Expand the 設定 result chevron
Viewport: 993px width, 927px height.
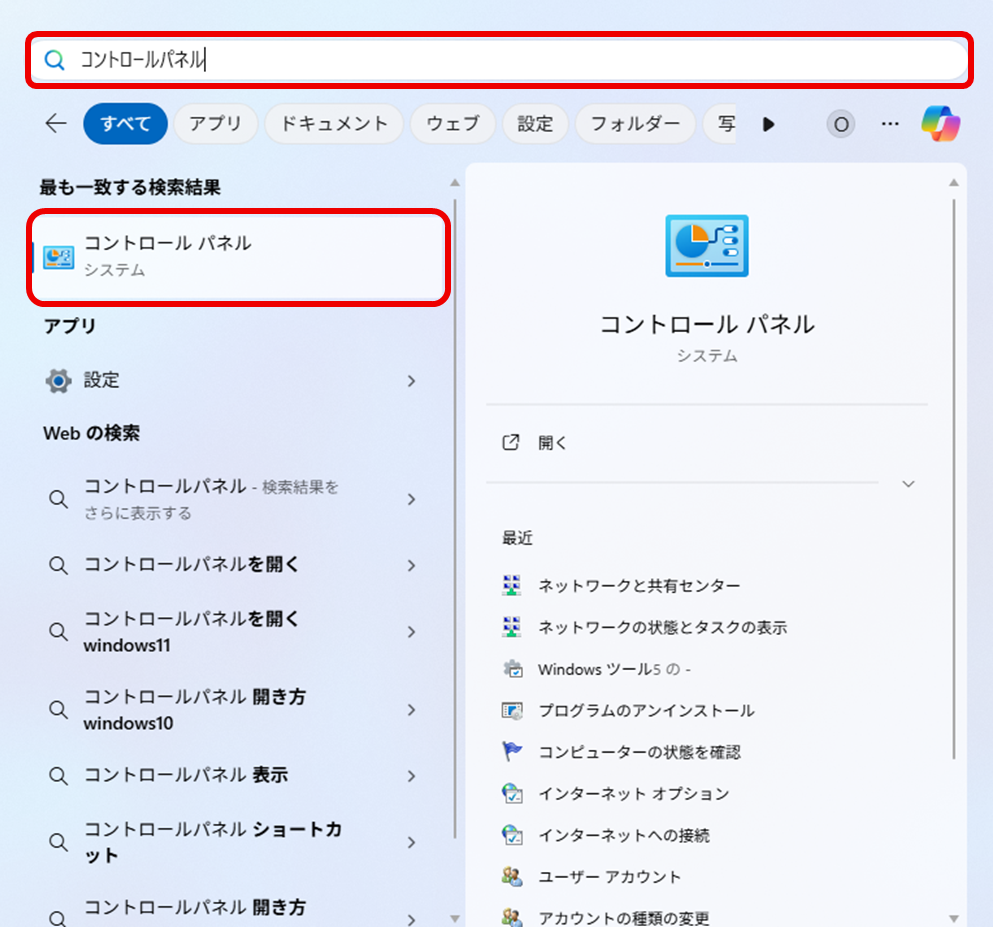411,380
